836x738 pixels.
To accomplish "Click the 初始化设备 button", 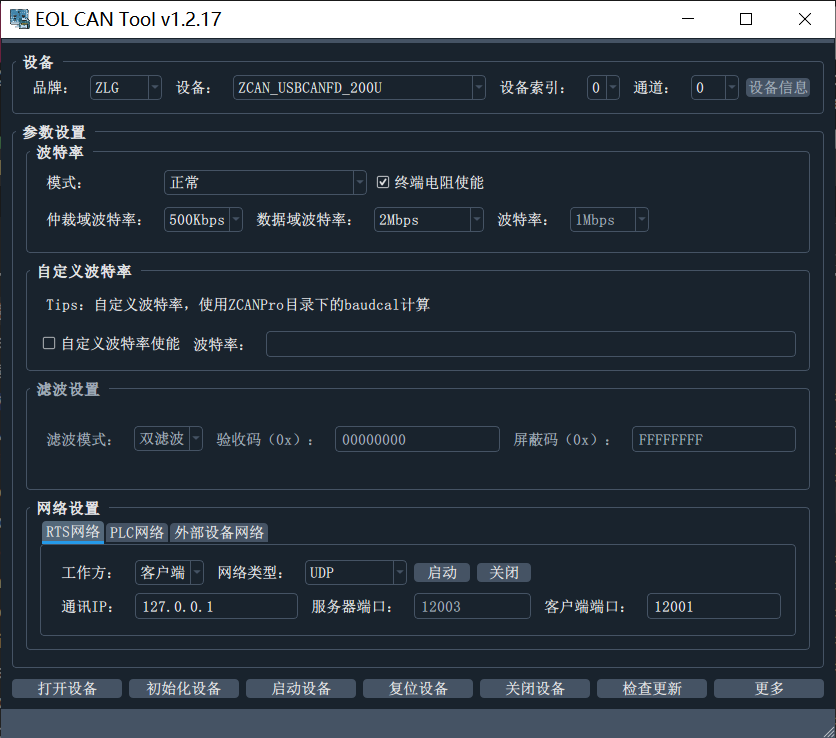I will (184, 688).
